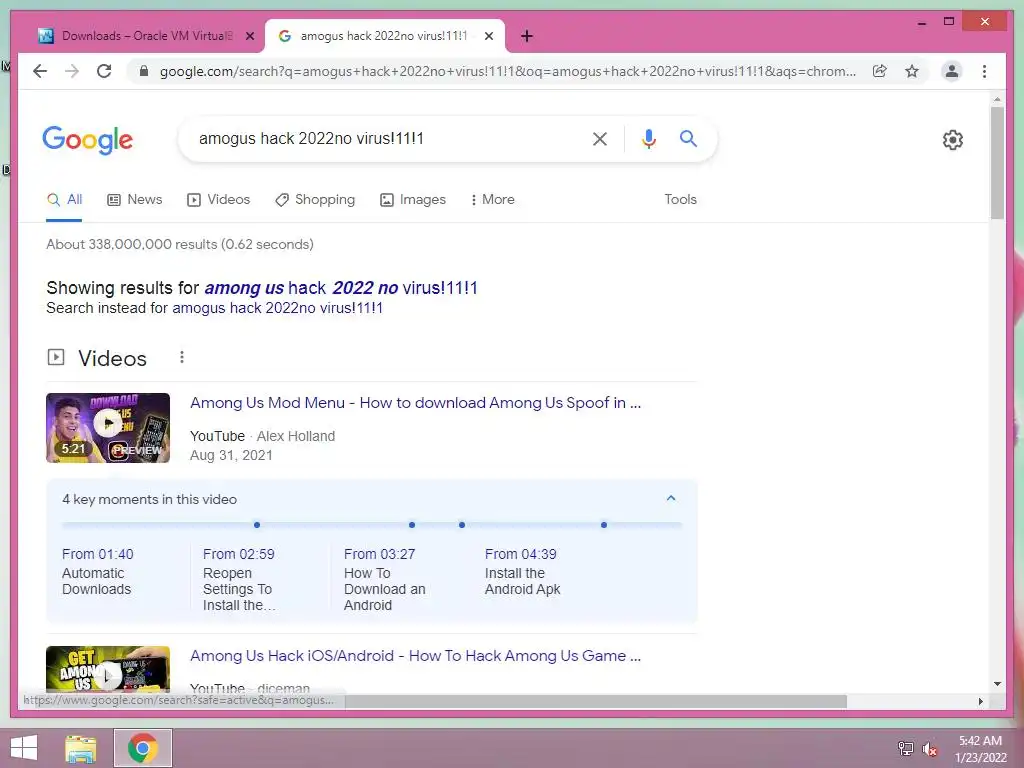Screen dimensions: 1024x768
Task: Reload the current page
Action: [x=104, y=71]
